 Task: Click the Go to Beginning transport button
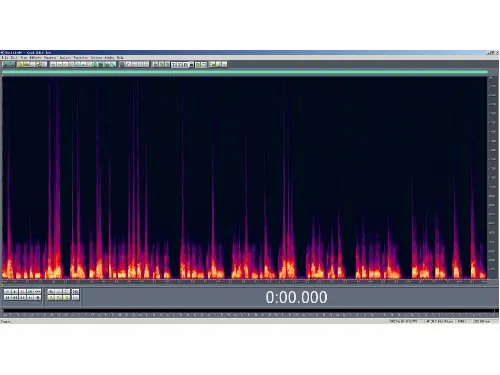[x=7, y=297]
